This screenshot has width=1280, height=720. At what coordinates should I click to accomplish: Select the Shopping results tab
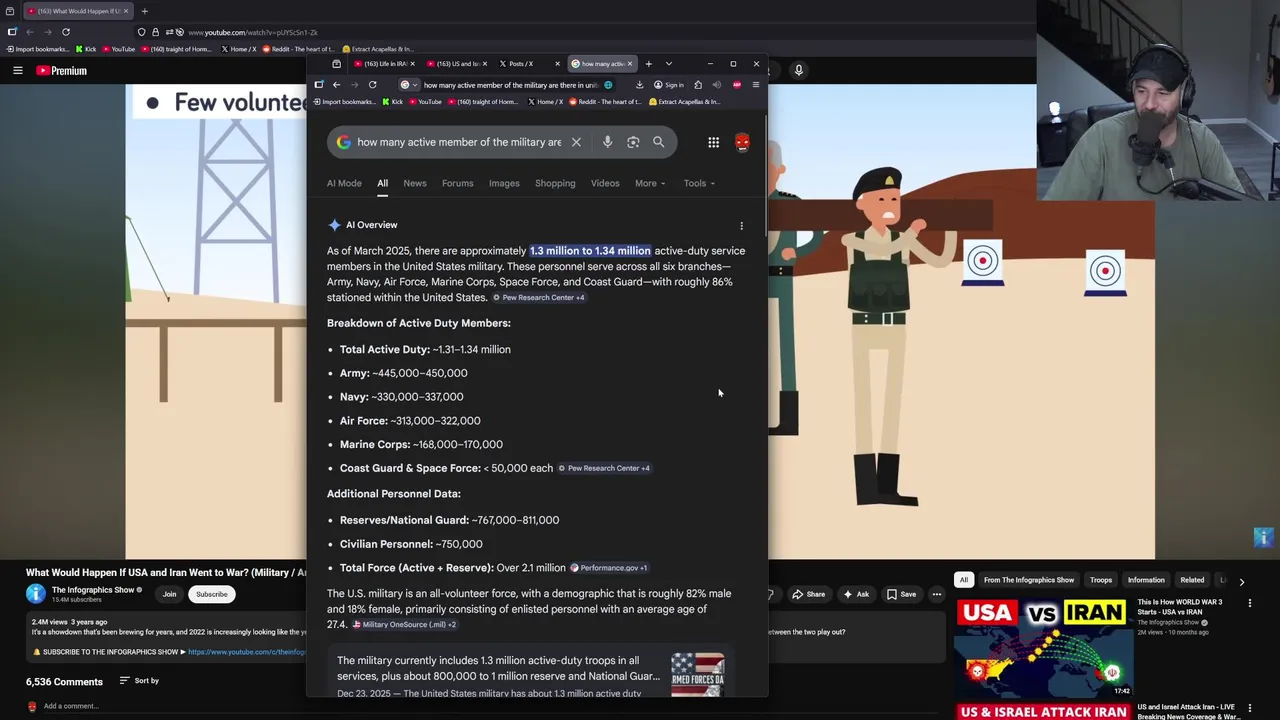555,183
